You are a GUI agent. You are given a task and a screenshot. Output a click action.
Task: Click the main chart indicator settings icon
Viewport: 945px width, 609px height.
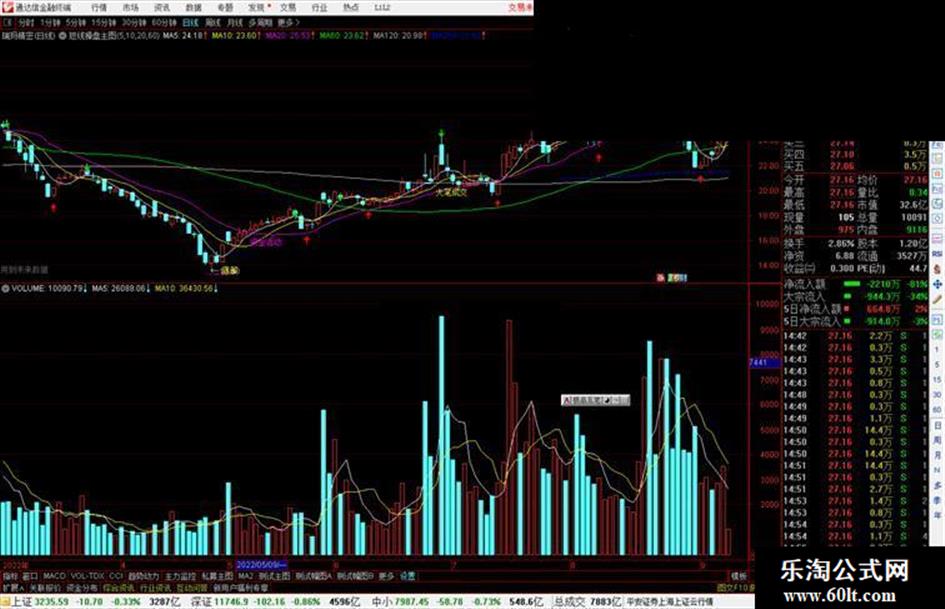[63, 36]
